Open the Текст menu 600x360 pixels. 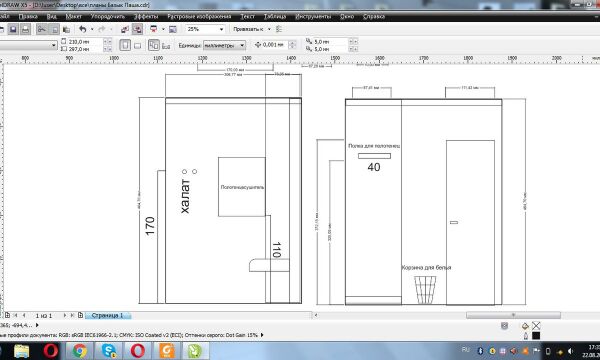(248, 16)
